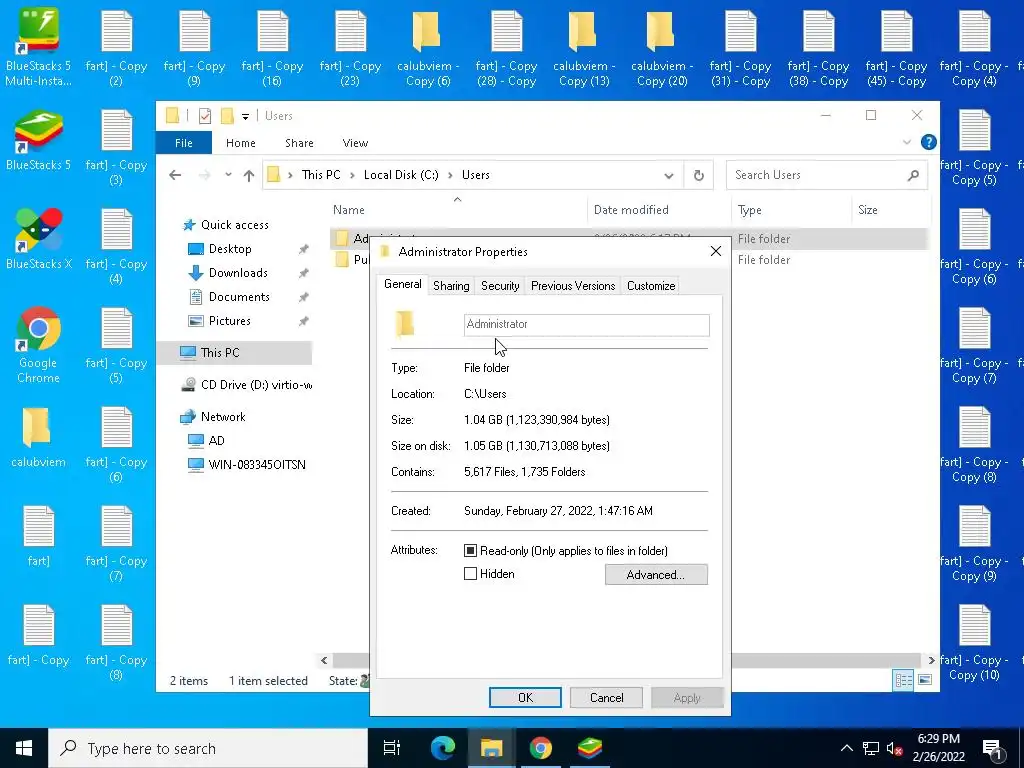Open the Windows Start menu
The height and width of the screenshot is (768, 1024).
(x=24, y=748)
